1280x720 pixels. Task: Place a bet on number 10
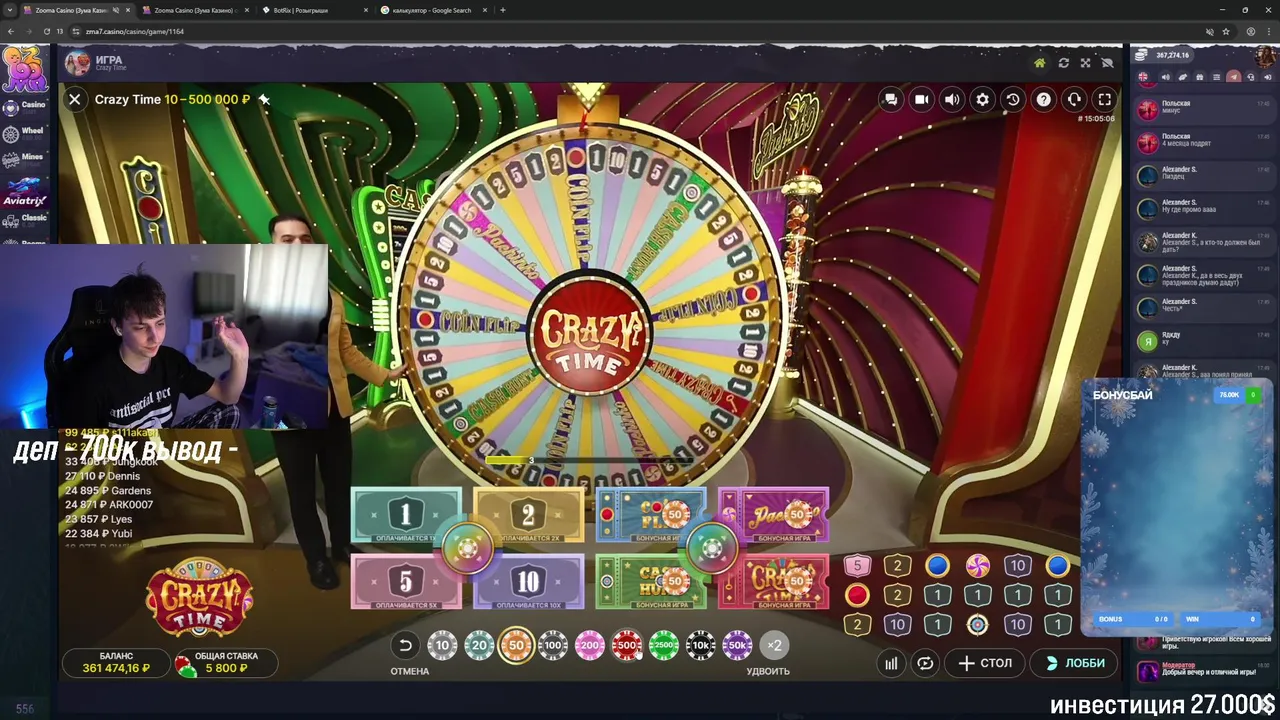coord(528,582)
